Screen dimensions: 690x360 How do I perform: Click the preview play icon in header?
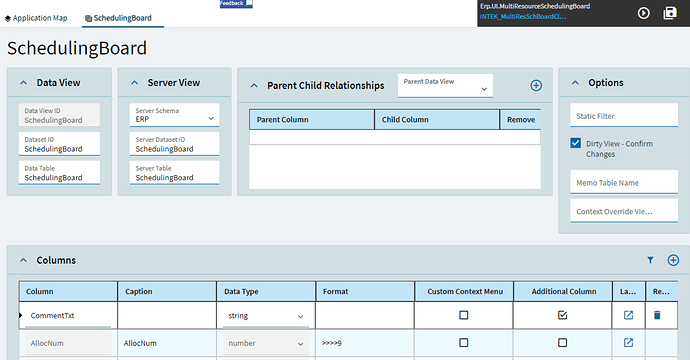click(x=643, y=13)
